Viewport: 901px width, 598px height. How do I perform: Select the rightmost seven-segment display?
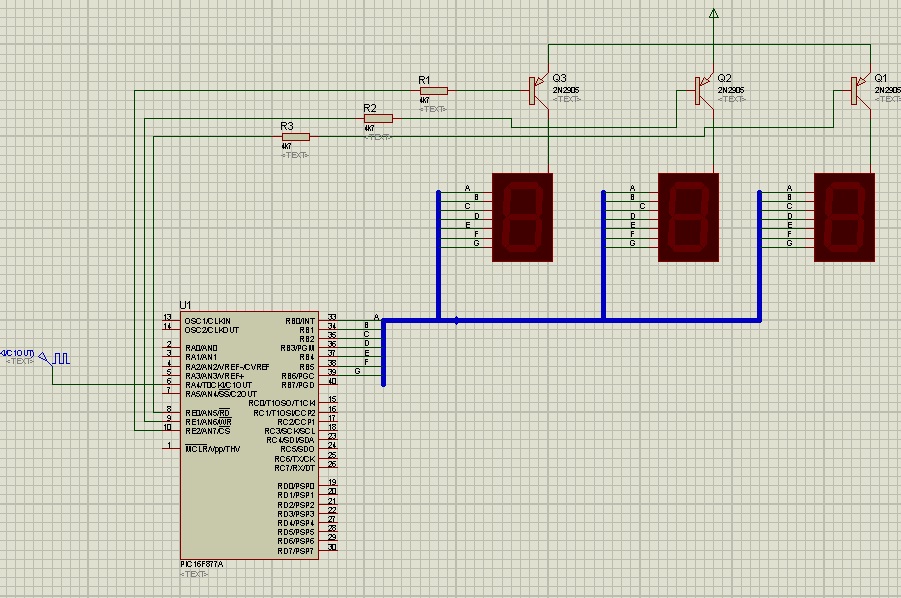click(x=845, y=217)
